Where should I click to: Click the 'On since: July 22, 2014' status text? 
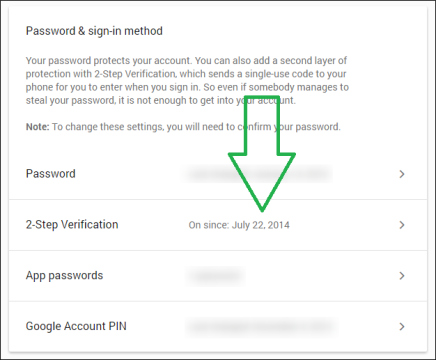point(239,225)
